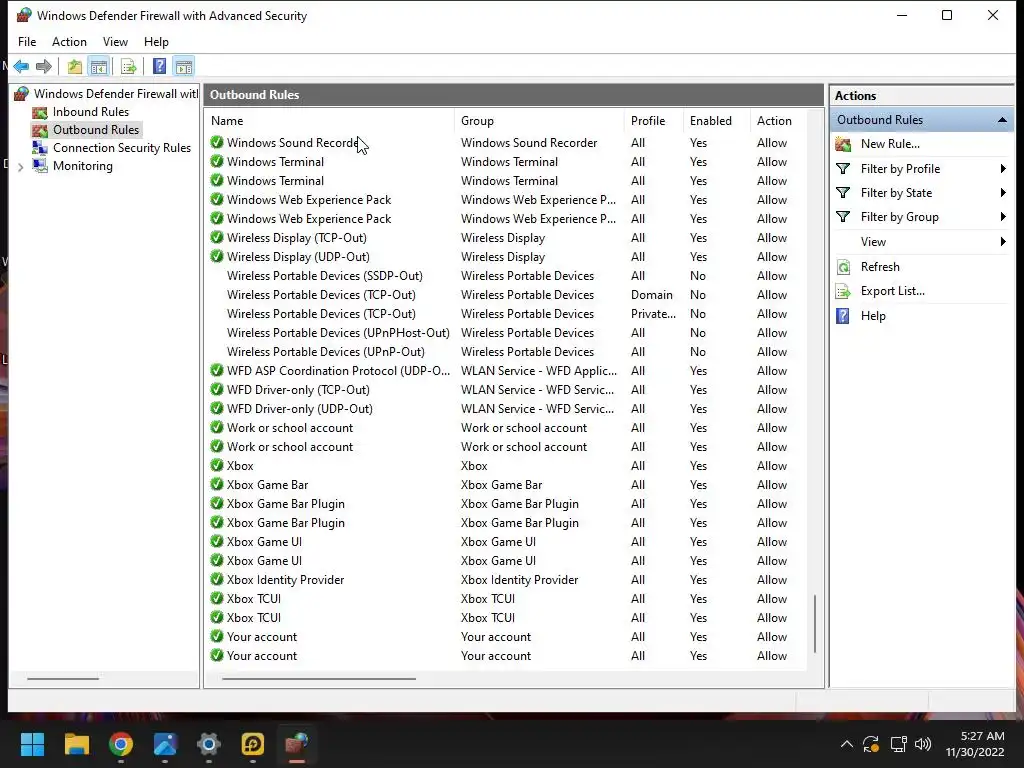Sort by the Action column header
The height and width of the screenshot is (768, 1024).
click(x=778, y=121)
